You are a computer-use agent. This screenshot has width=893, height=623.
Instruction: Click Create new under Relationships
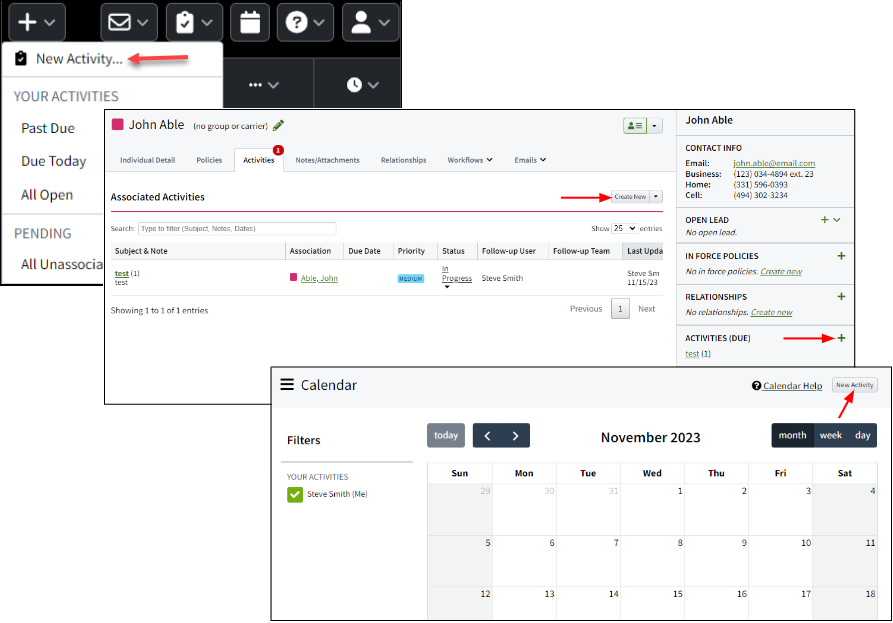pyautogui.click(x=772, y=312)
